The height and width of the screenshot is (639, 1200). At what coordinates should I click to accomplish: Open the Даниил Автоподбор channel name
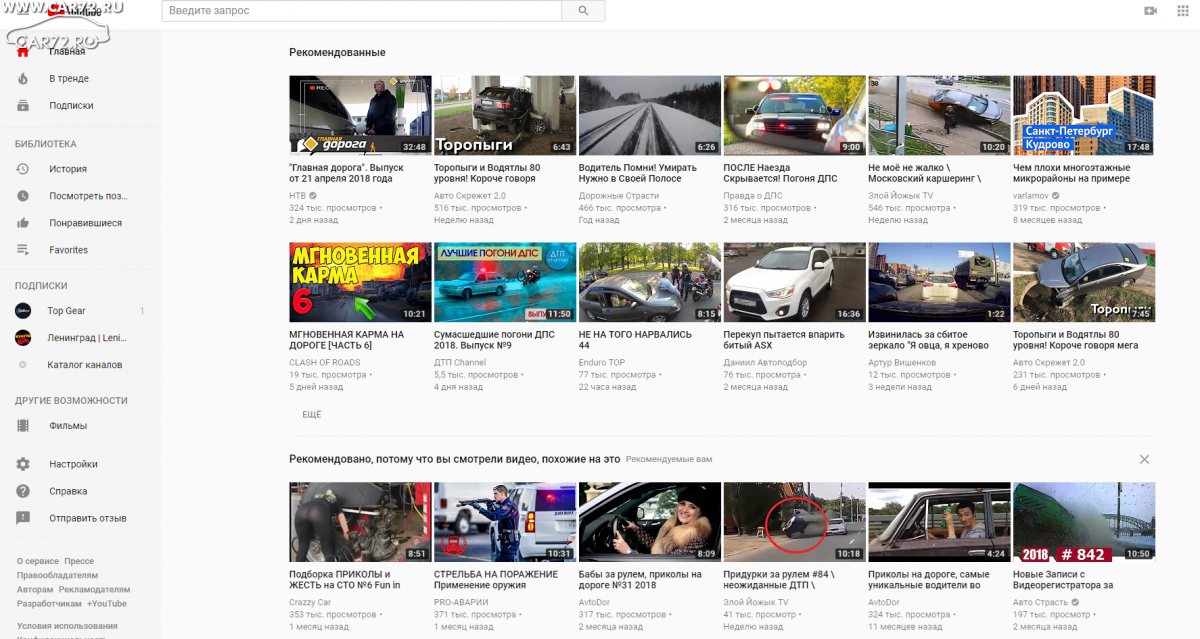pos(765,362)
